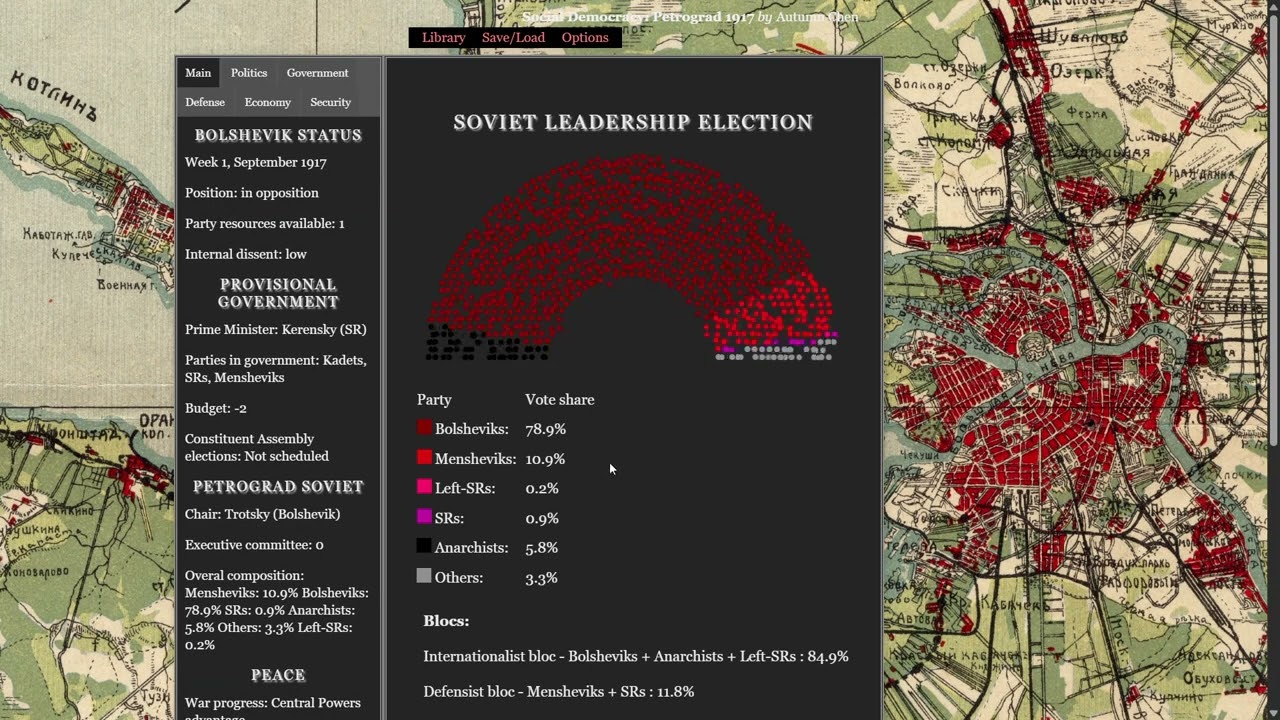Switch to the Main tab
The image size is (1280, 720).
pyautogui.click(x=198, y=73)
